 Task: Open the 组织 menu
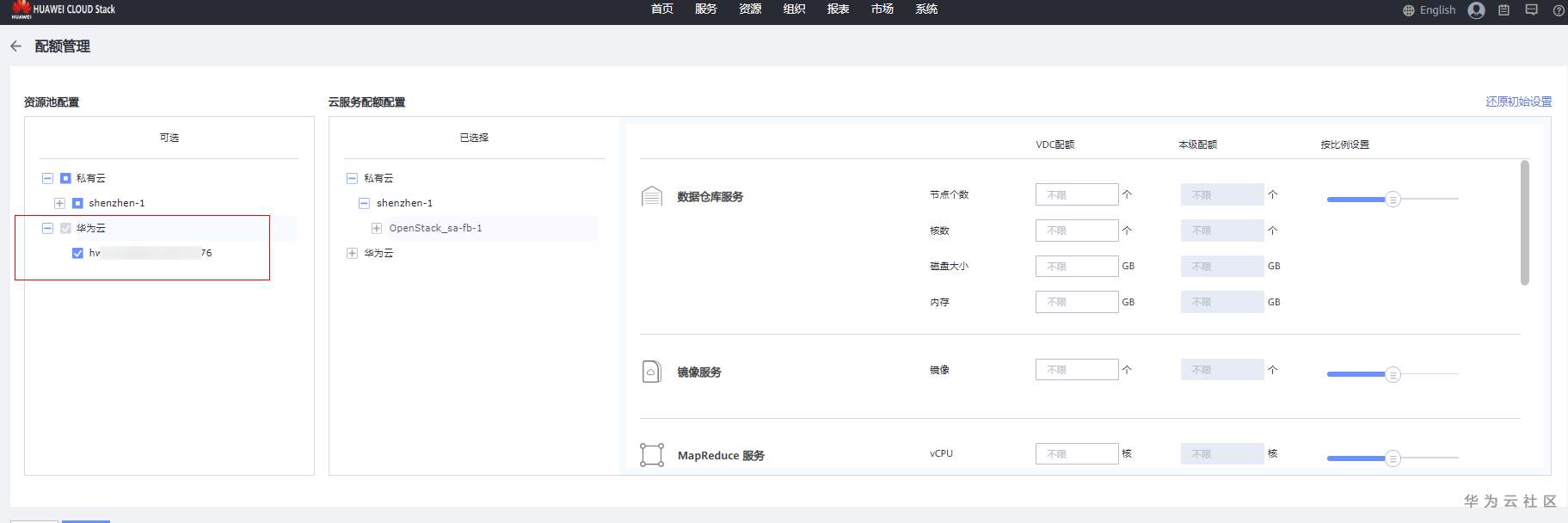point(794,9)
